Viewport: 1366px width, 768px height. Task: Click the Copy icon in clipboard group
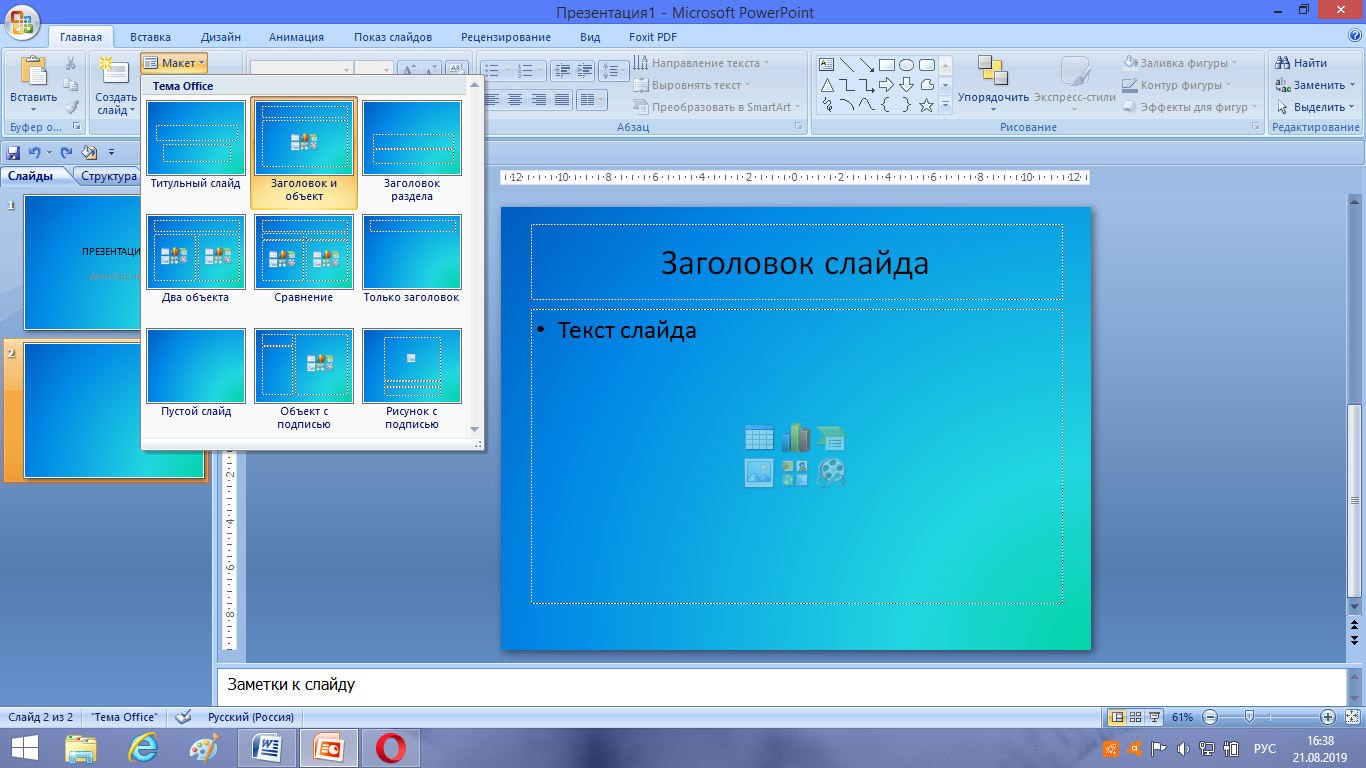pos(71,87)
